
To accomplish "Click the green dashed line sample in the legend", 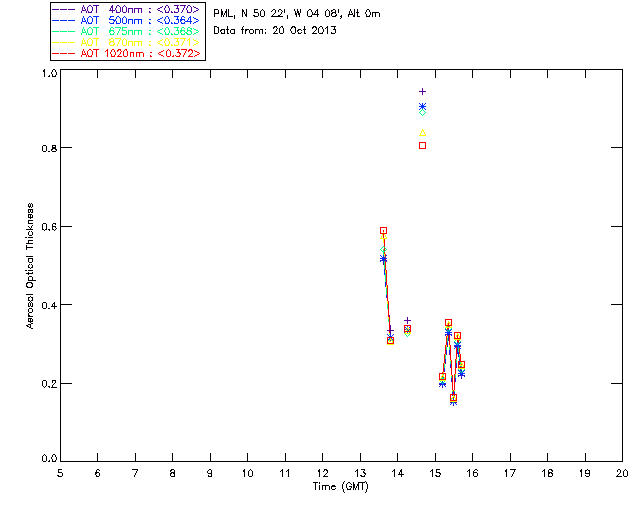I will point(64,31).
